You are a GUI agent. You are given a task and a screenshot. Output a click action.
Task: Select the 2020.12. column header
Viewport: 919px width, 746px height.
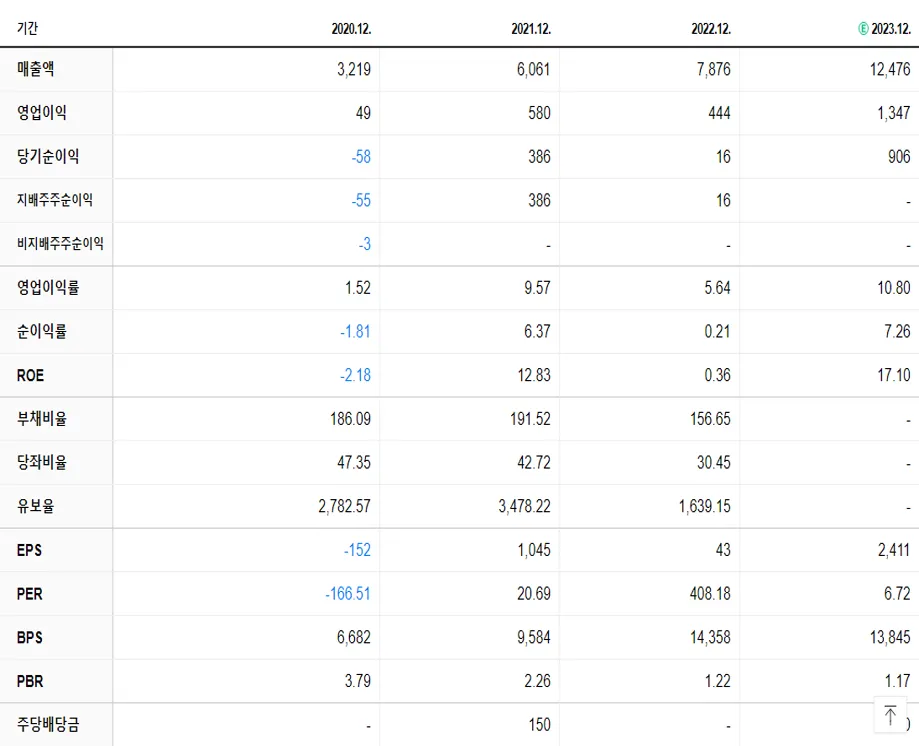352,29
